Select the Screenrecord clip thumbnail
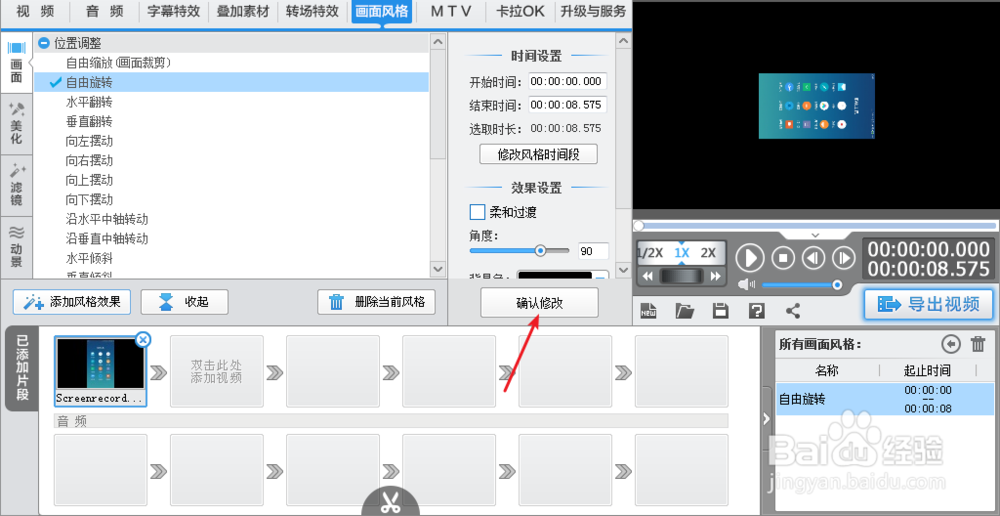The width and height of the screenshot is (1000, 516). 100,372
